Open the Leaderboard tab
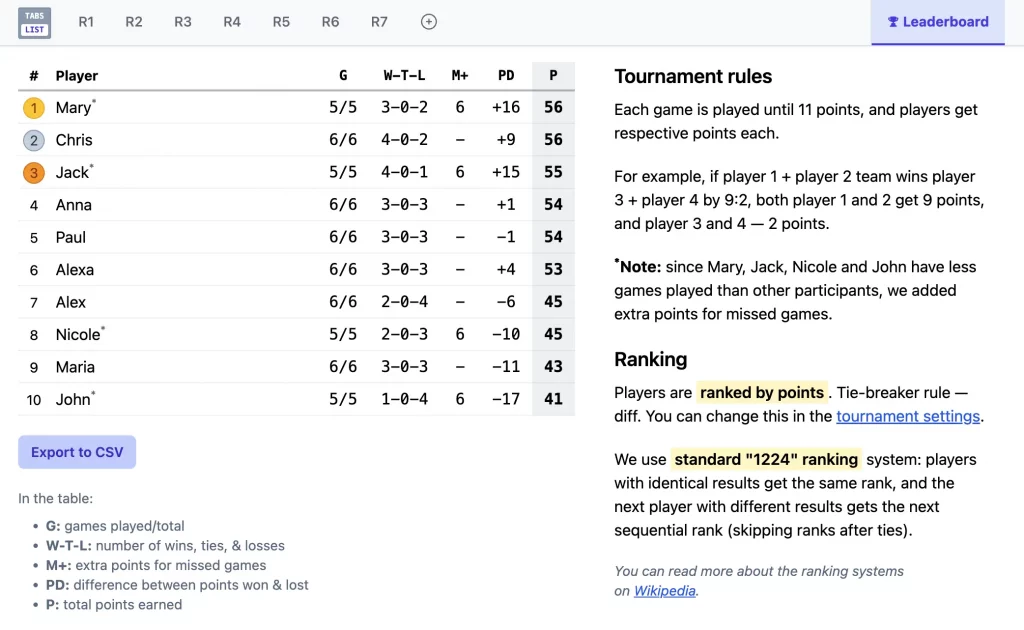The width and height of the screenshot is (1024, 630). pos(937,22)
